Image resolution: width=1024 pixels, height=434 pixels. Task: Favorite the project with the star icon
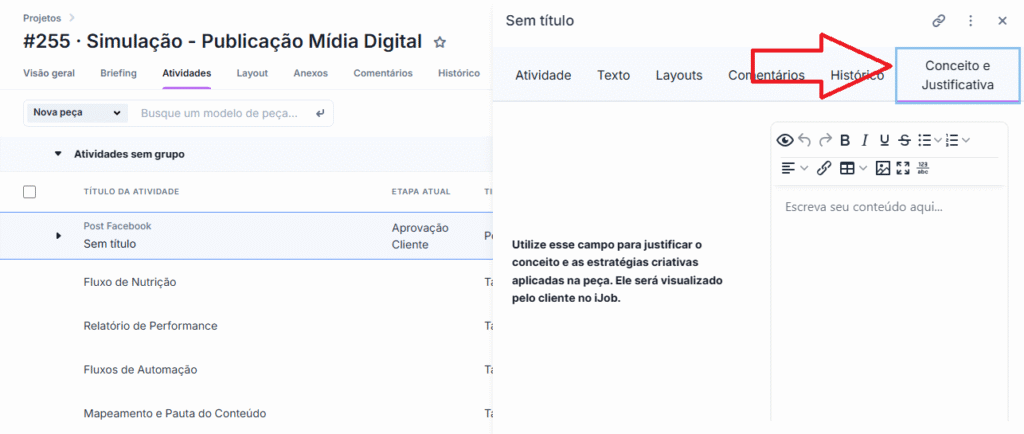[x=439, y=42]
